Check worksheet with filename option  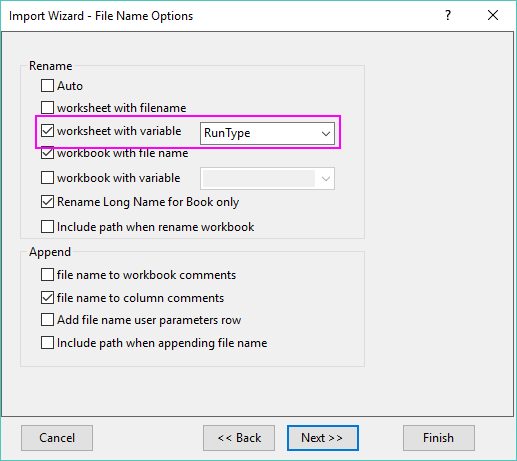coord(47,108)
